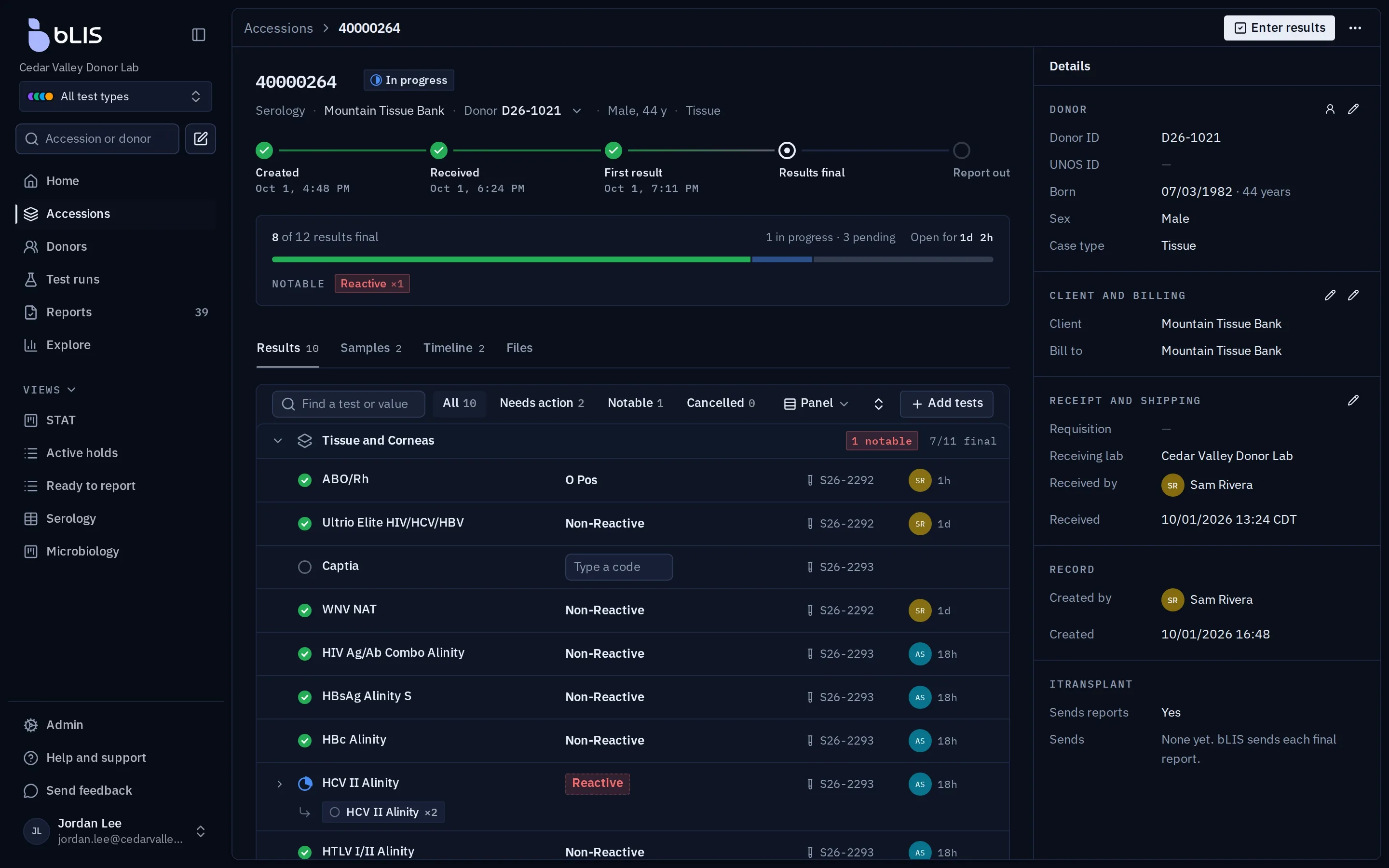1389x868 pixels.
Task: Open the All test types dropdown
Action: pos(115,96)
